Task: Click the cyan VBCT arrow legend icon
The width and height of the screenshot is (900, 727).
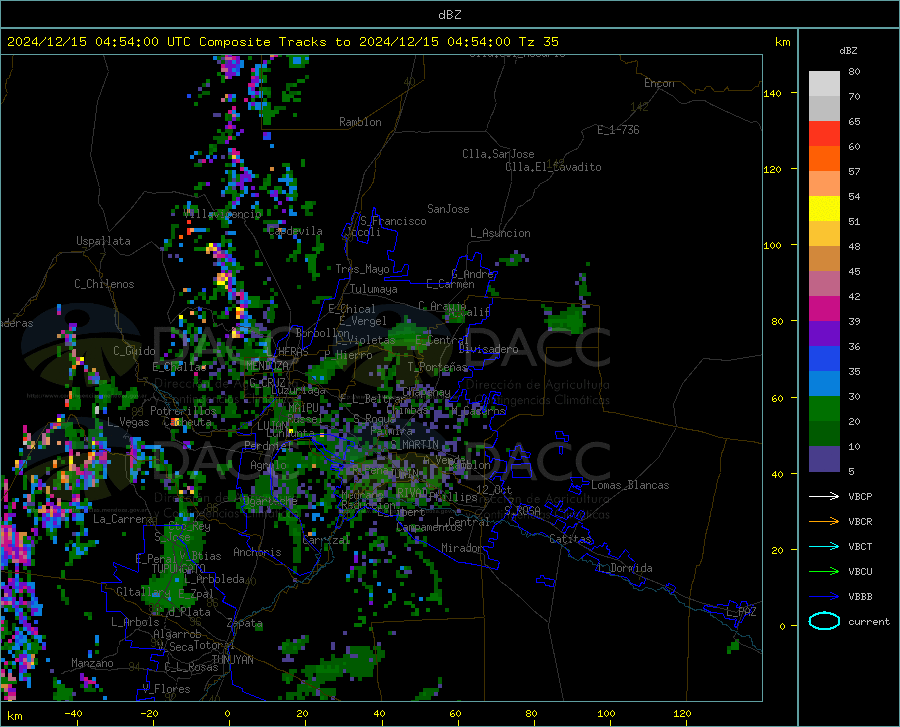Action: pyautogui.click(x=824, y=546)
